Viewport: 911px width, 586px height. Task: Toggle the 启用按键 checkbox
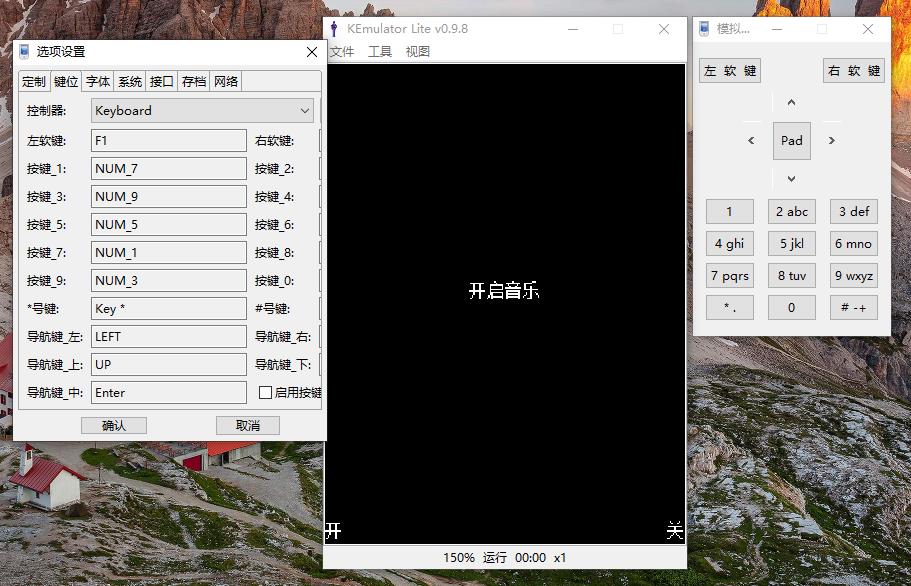tap(265, 393)
